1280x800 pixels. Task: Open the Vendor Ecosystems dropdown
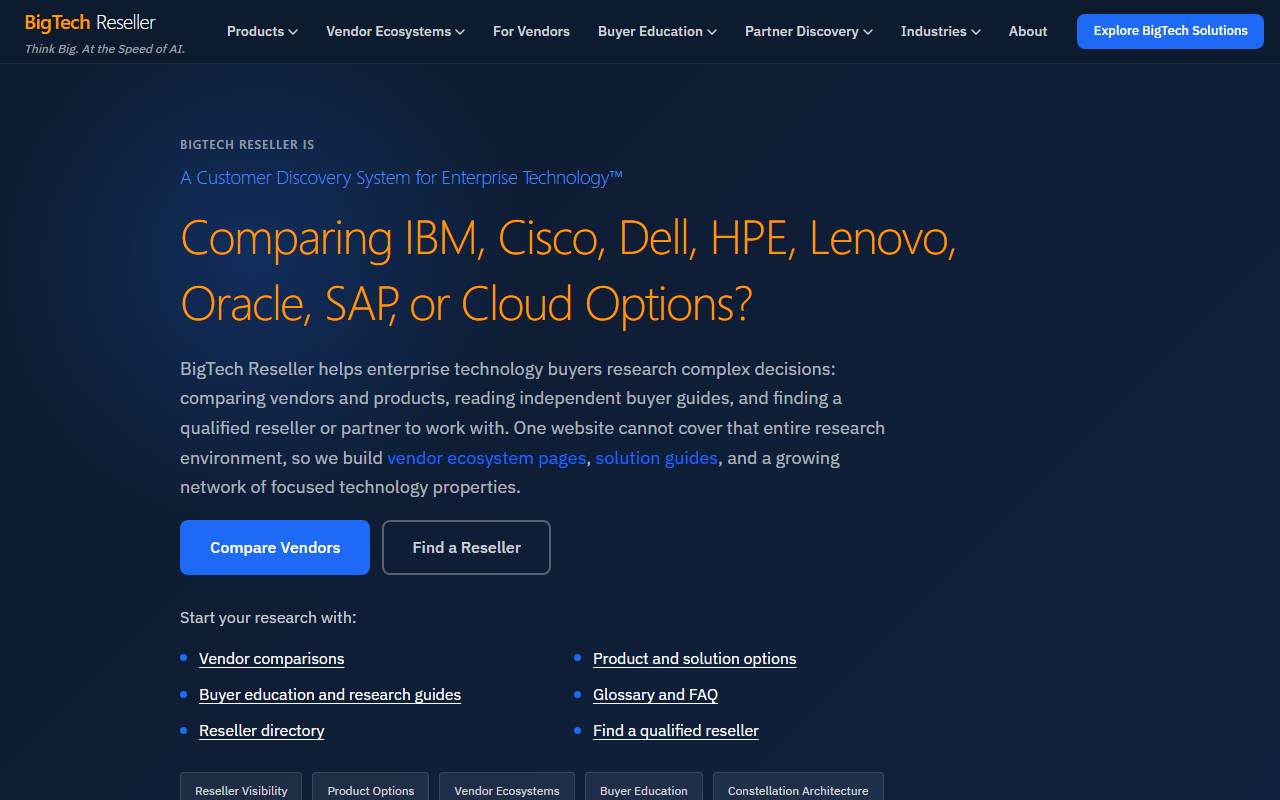[x=395, y=31]
